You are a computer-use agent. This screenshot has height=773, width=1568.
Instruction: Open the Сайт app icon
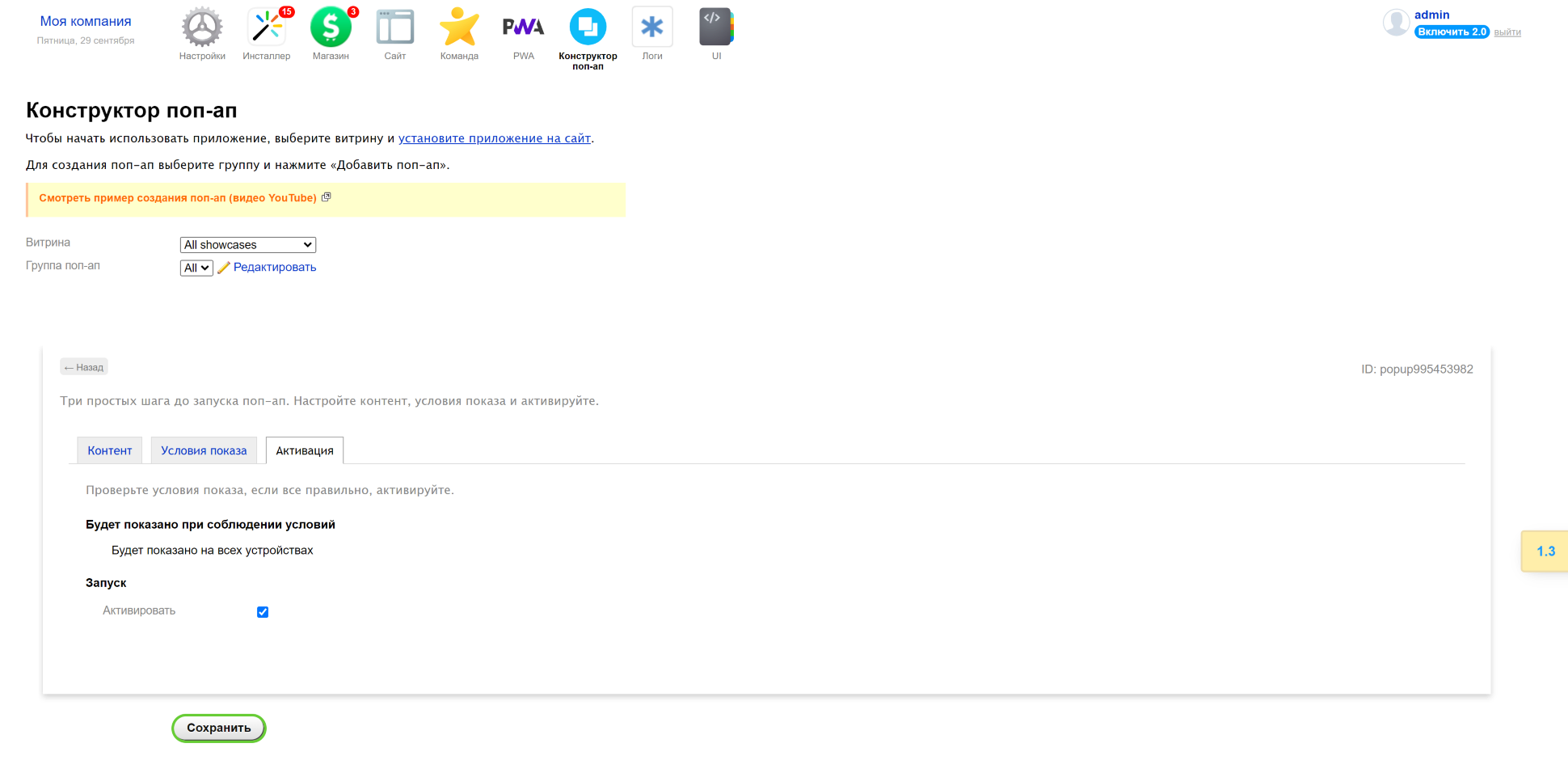tap(395, 27)
